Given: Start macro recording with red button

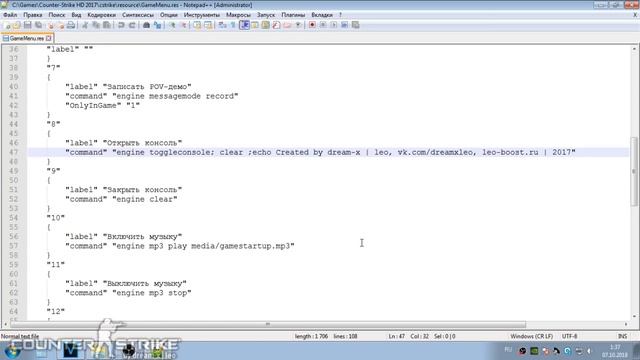Looking at the screenshot, I should click(312, 25).
